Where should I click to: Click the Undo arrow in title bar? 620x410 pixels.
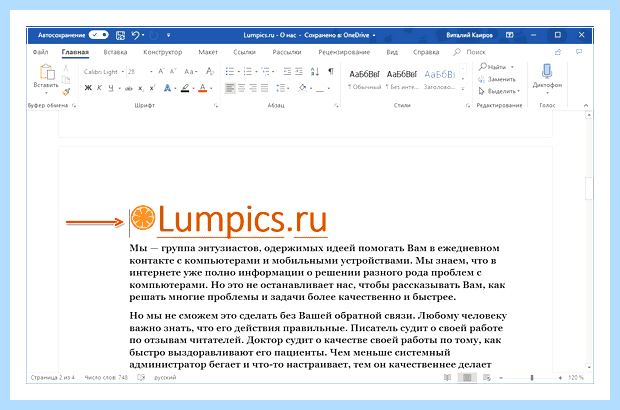coord(136,35)
